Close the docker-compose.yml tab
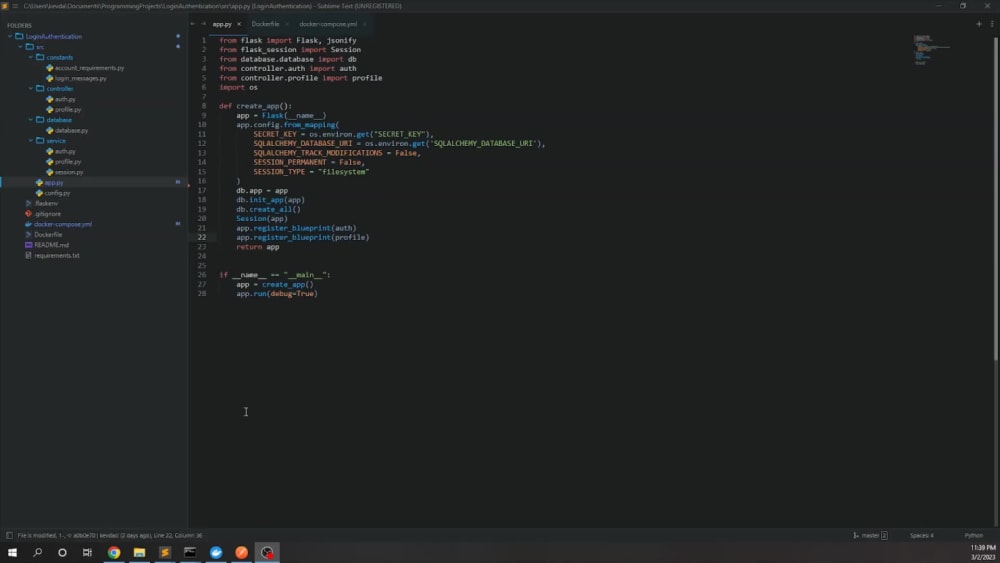This screenshot has height=563, width=1000. pyautogui.click(x=364, y=24)
